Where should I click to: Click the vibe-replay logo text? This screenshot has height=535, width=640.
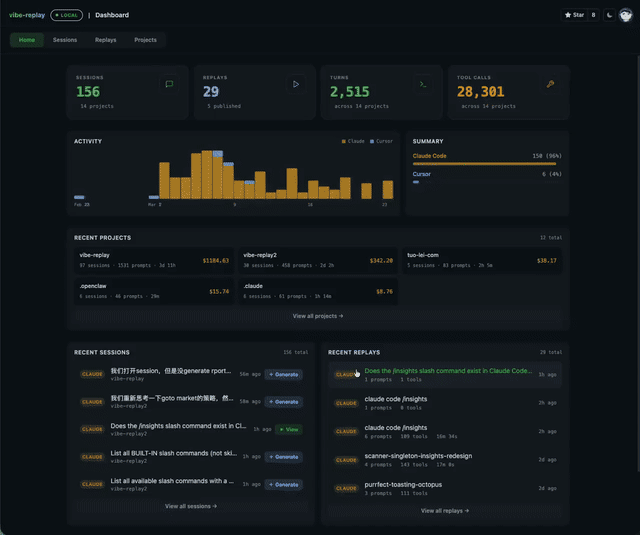[x=27, y=15]
